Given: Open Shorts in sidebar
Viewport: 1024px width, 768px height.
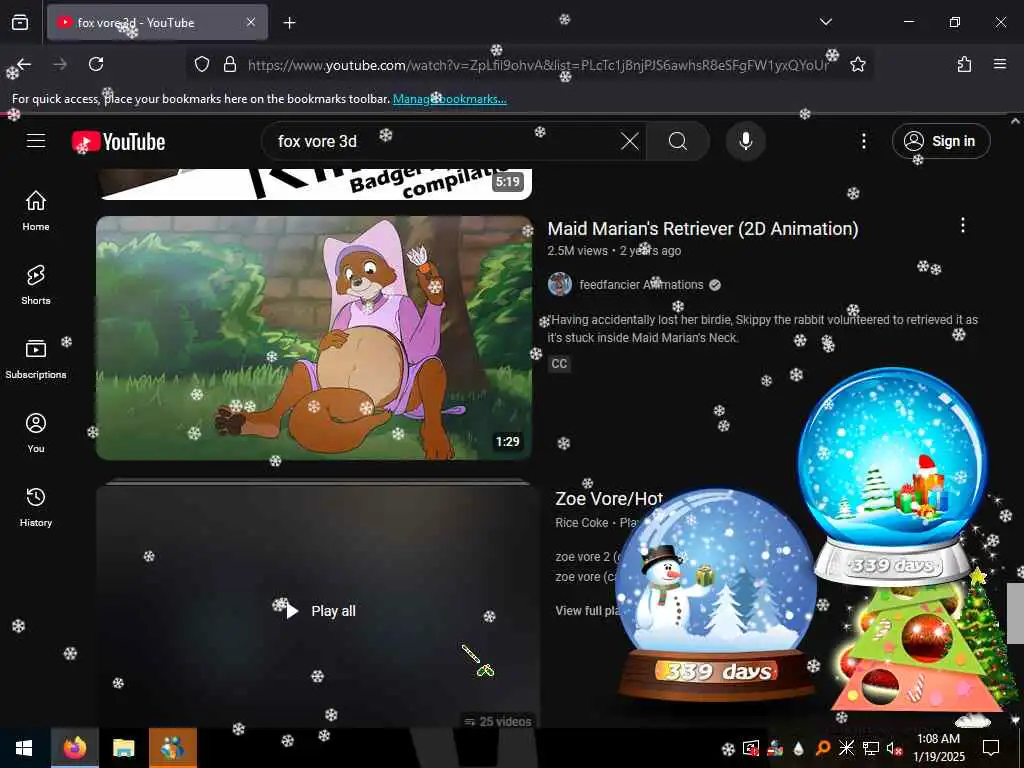Looking at the screenshot, I should [36, 285].
